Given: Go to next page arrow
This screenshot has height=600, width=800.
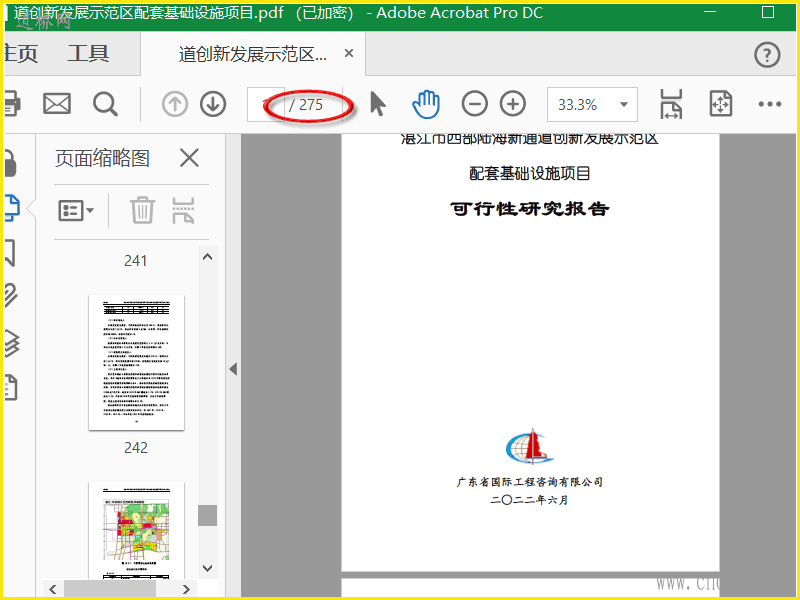Looking at the screenshot, I should click(213, 104).
